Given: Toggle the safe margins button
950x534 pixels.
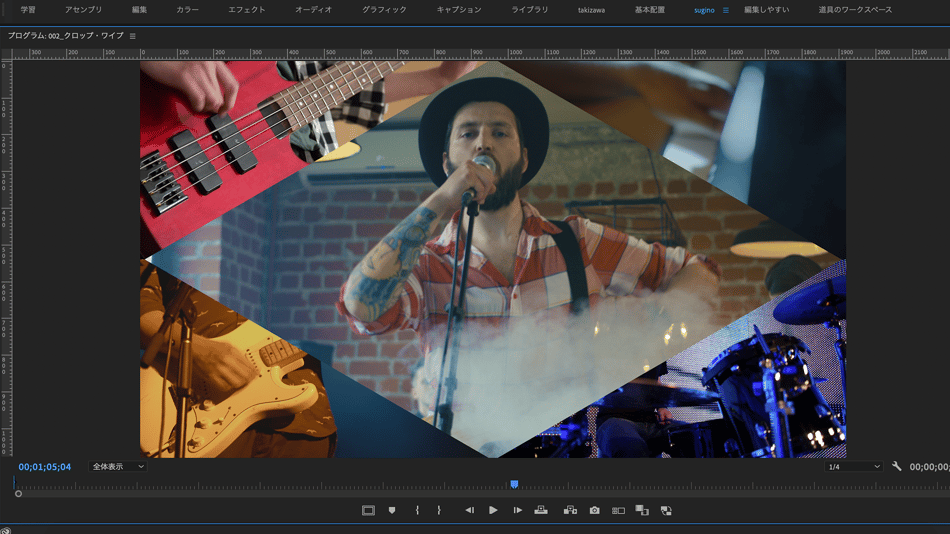Looking at the screenshot, I should click(368, 510).
